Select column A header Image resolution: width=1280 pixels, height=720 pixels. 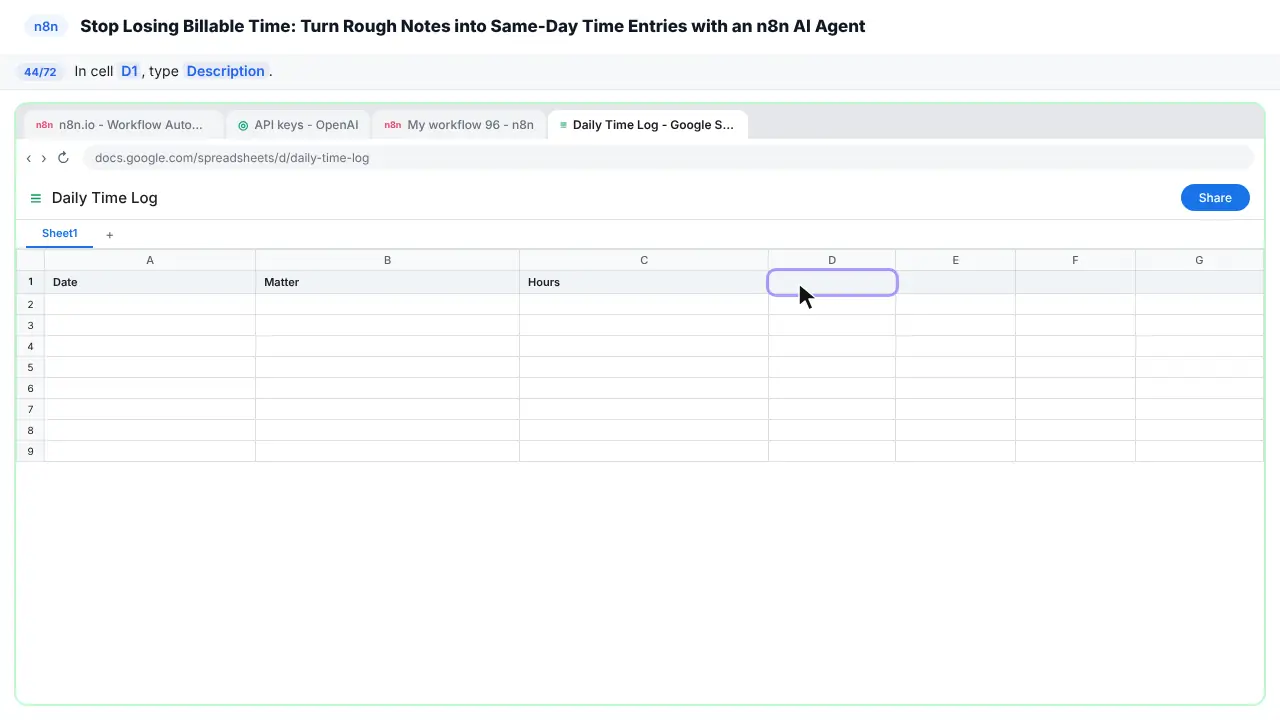tap(150, 260)
